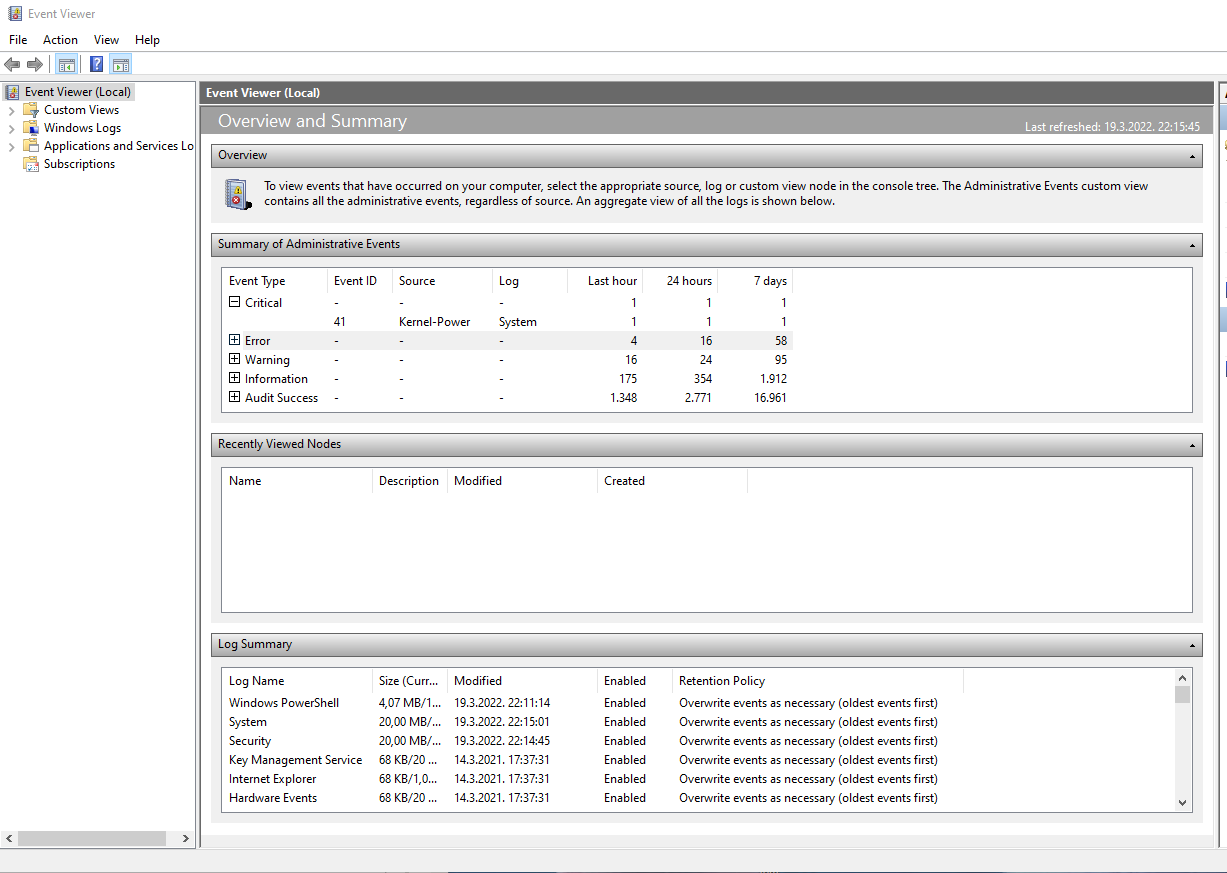Open the Action menu
The height and width of the screenshot is (873, 1227).
[60, 40]
